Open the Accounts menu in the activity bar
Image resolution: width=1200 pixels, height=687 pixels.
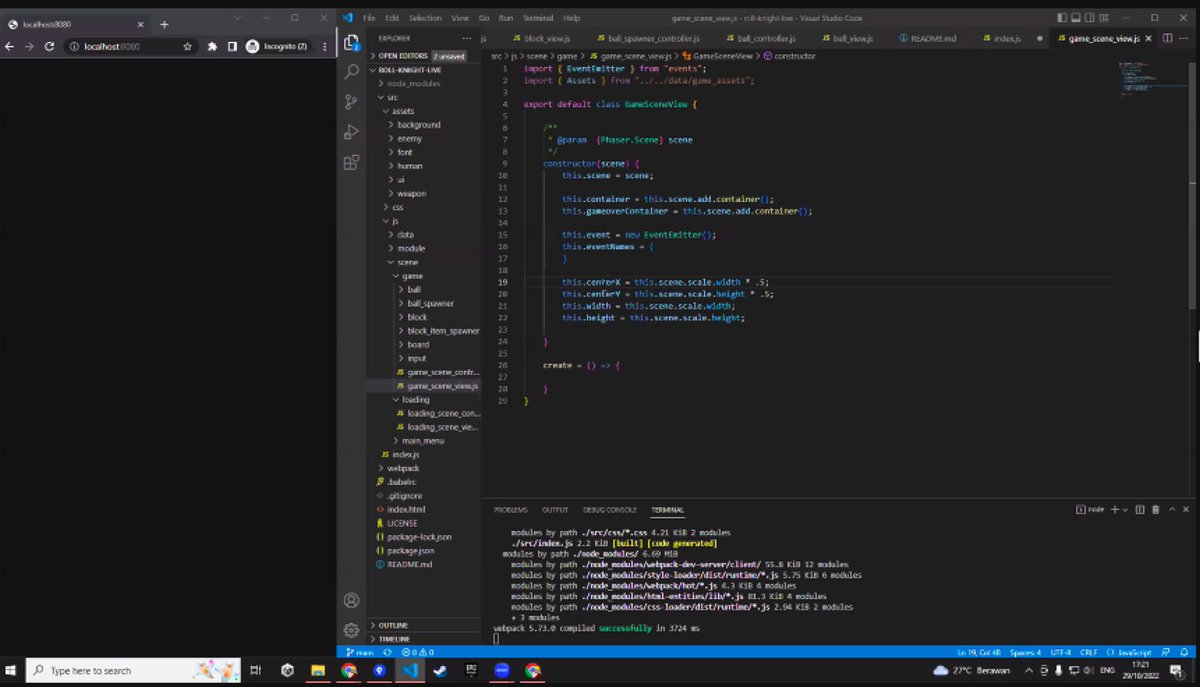[351, 601]
